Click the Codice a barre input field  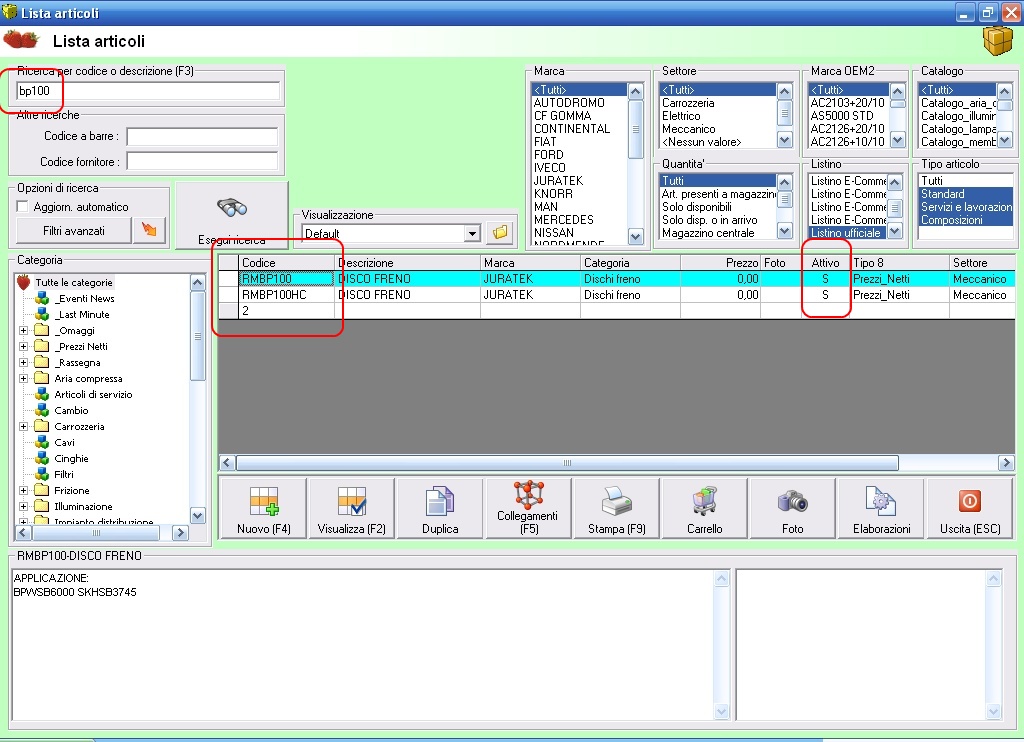coord(202,137)
